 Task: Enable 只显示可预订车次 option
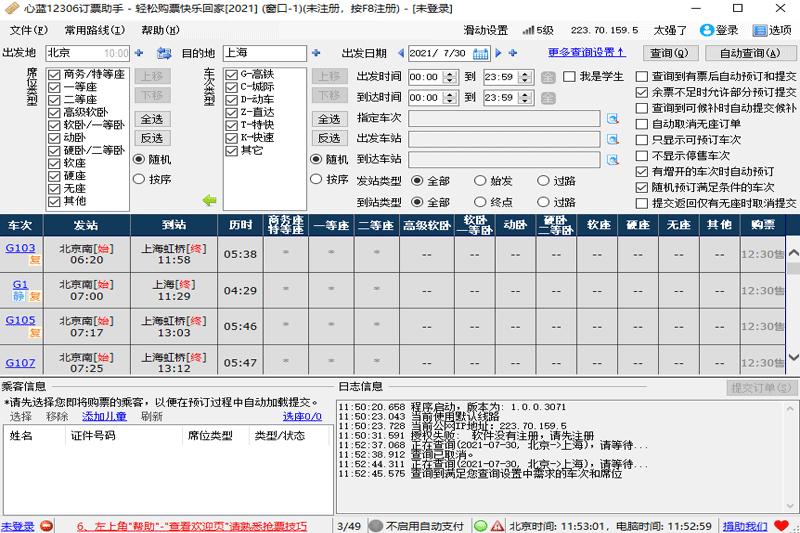coord(642,140)
